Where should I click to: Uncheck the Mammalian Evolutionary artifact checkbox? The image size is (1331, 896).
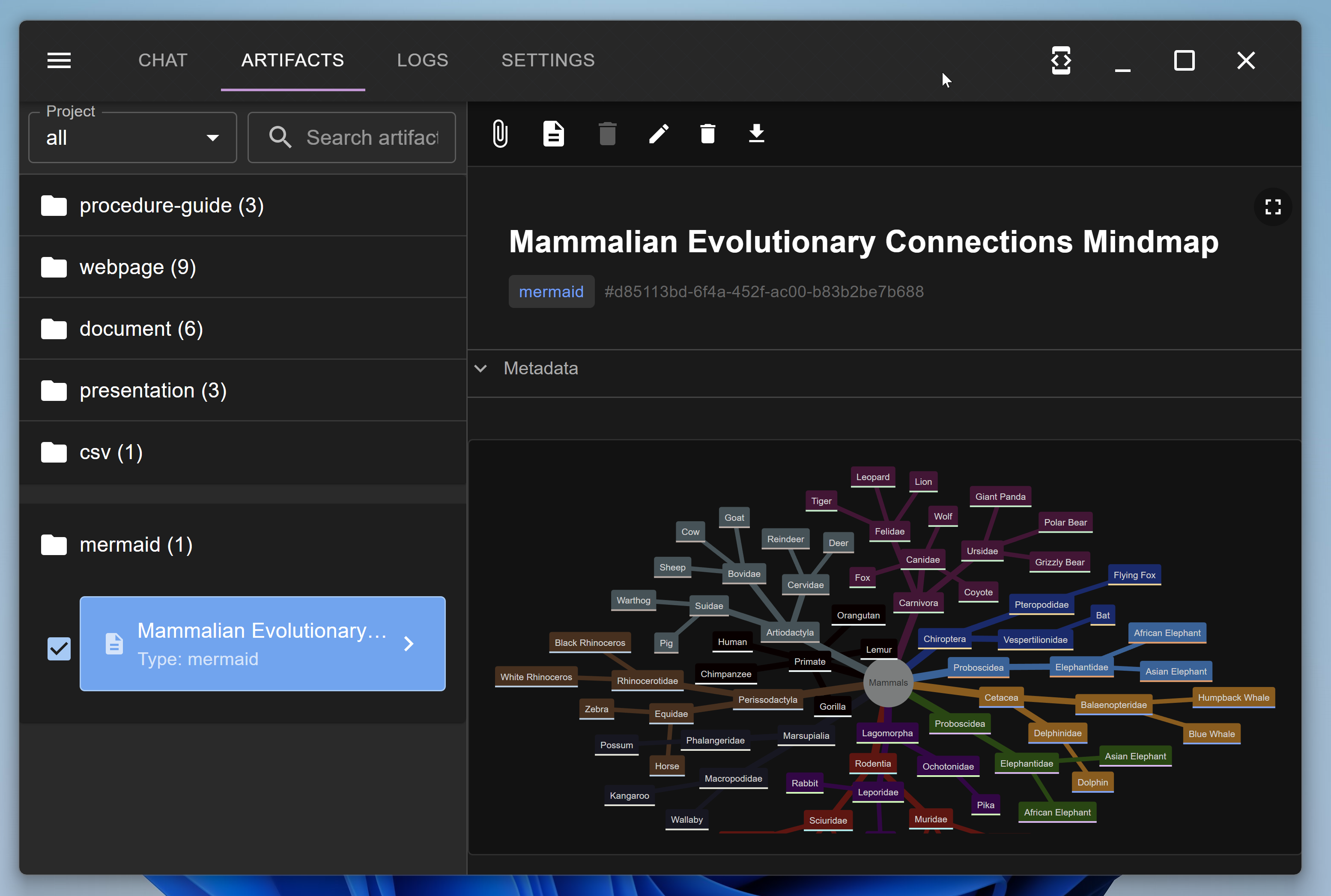[59, 648]
